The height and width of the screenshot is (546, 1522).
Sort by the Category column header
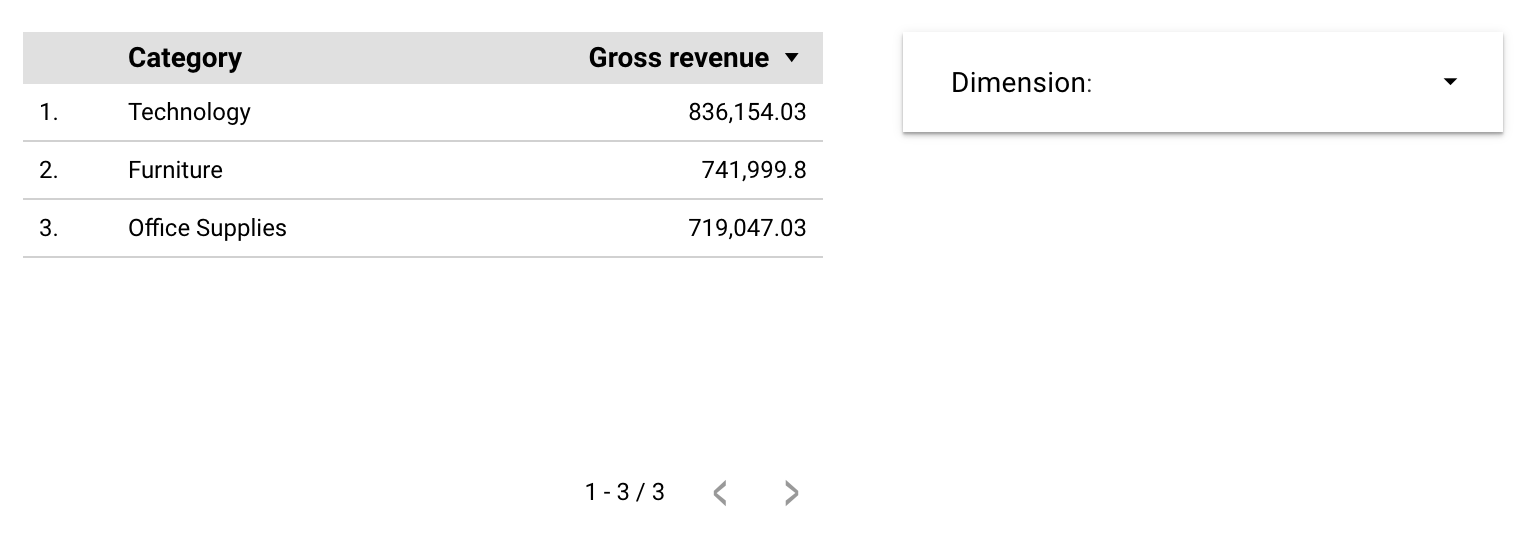pyautogui.click(x=185, y=58)
